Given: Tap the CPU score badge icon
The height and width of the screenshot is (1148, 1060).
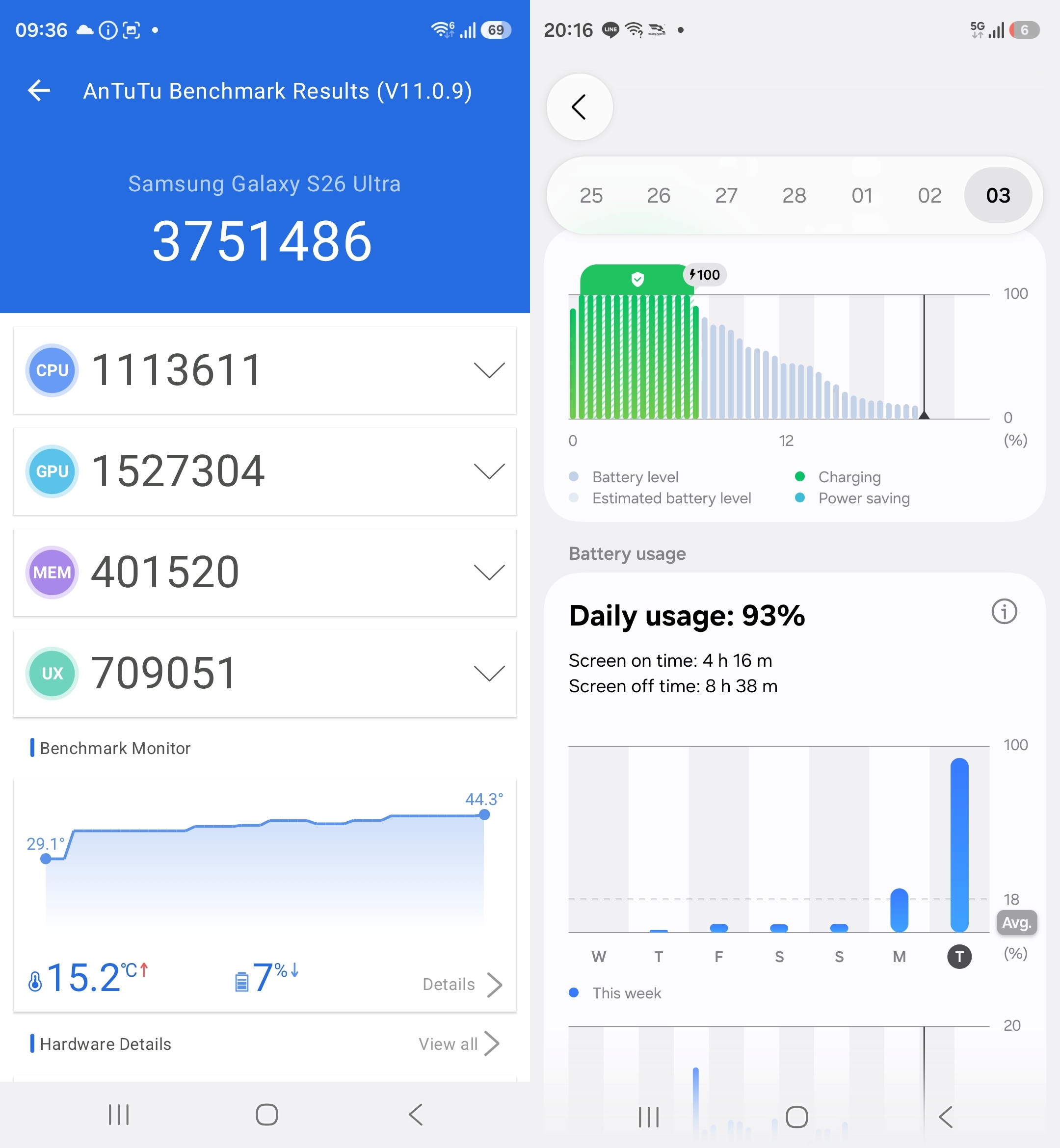Looking at the screenshot, I should click(x=52, y=370).
